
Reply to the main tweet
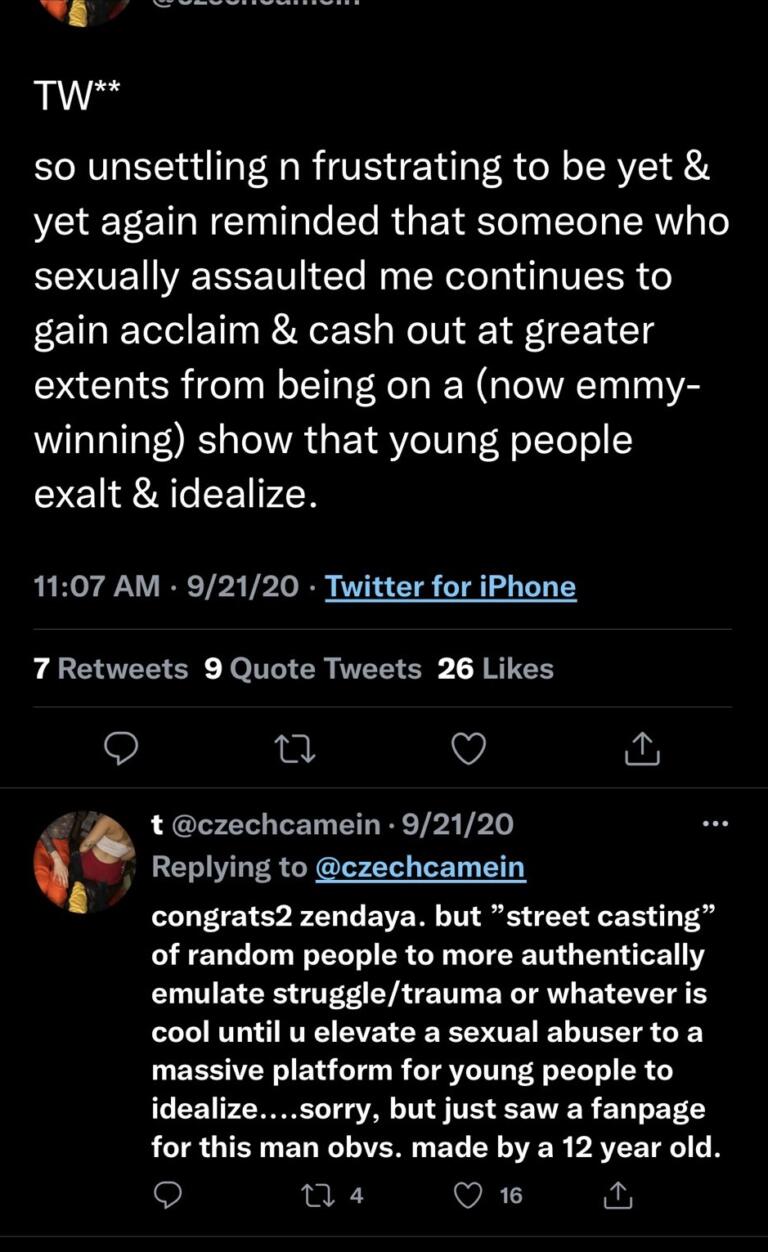[120, 749]
